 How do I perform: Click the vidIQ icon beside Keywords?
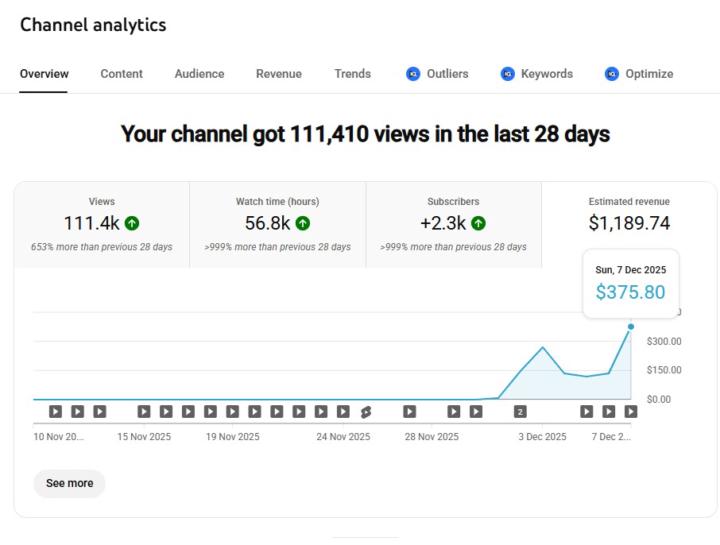pyautogui.click(x=507, y=74)
